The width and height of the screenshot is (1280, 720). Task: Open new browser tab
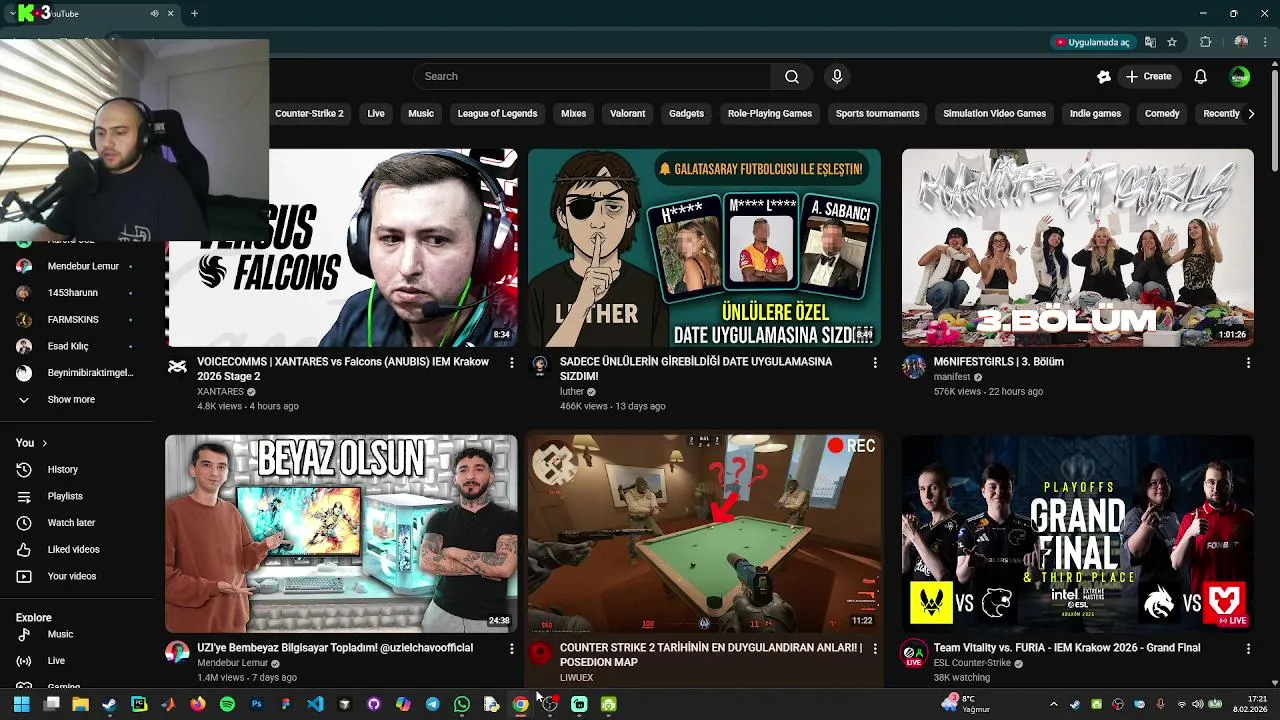[x=194, y=14]
